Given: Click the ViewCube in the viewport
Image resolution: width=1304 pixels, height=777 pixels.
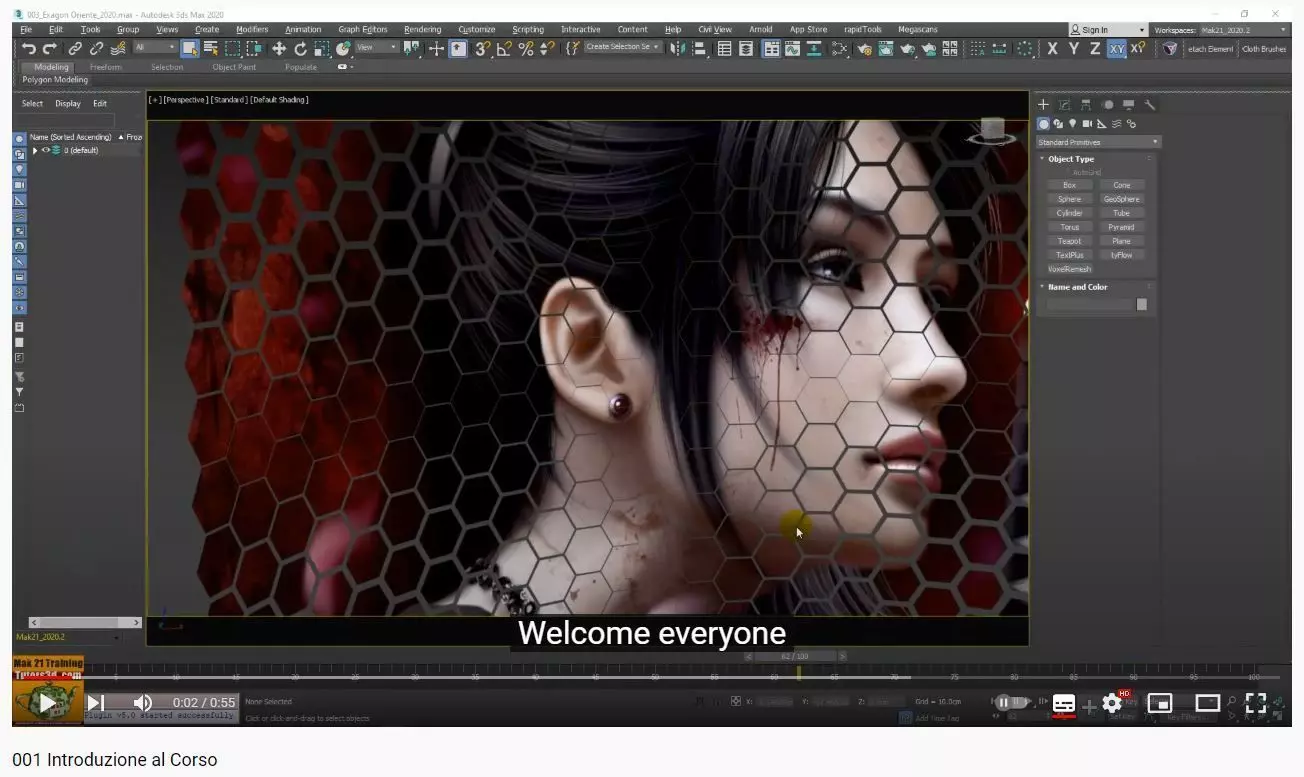Looking at the screenshot, I should click(x=992, y=132).
